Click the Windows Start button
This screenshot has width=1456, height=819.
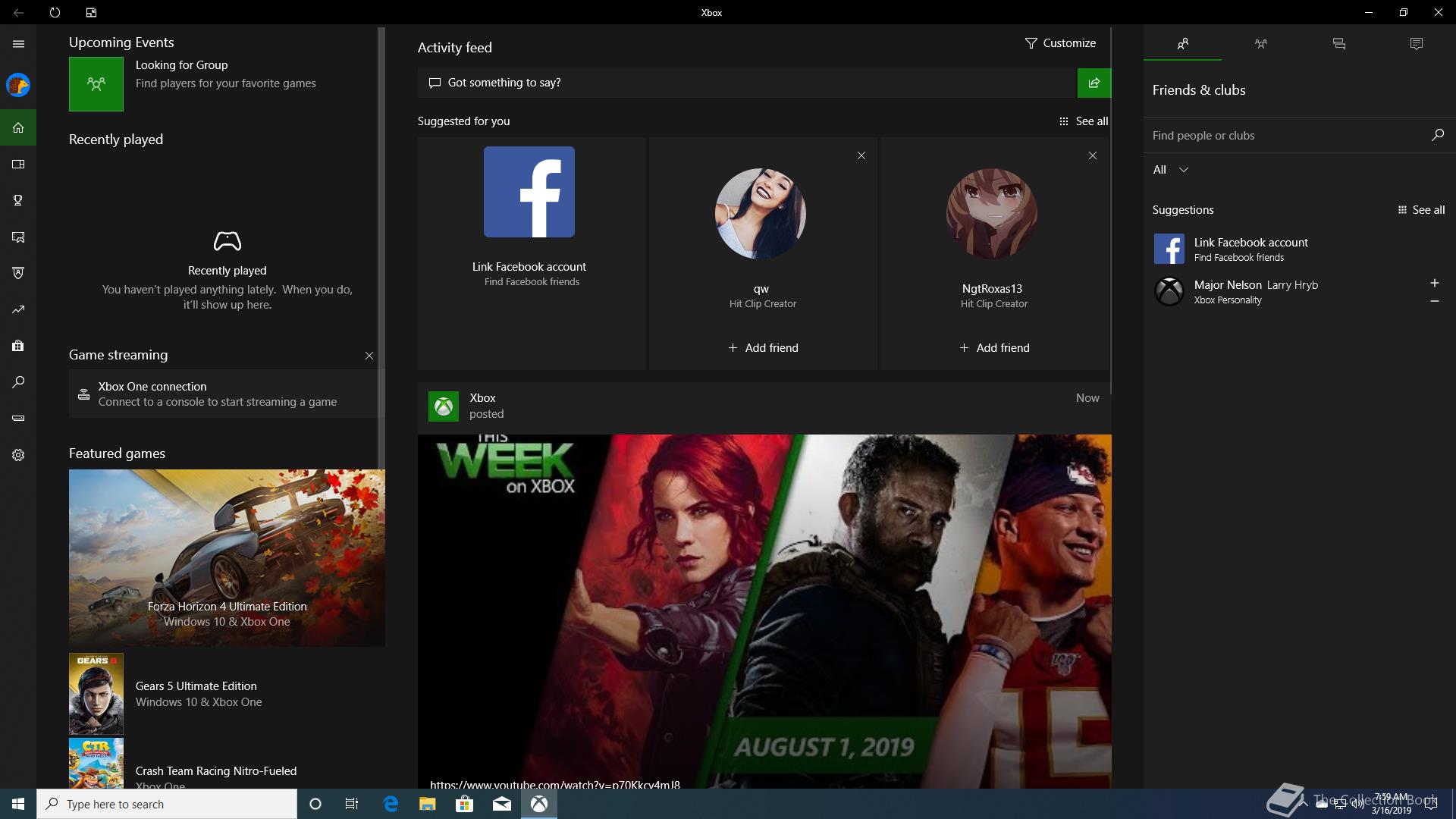pyautogui.click(x=18, y=804)
